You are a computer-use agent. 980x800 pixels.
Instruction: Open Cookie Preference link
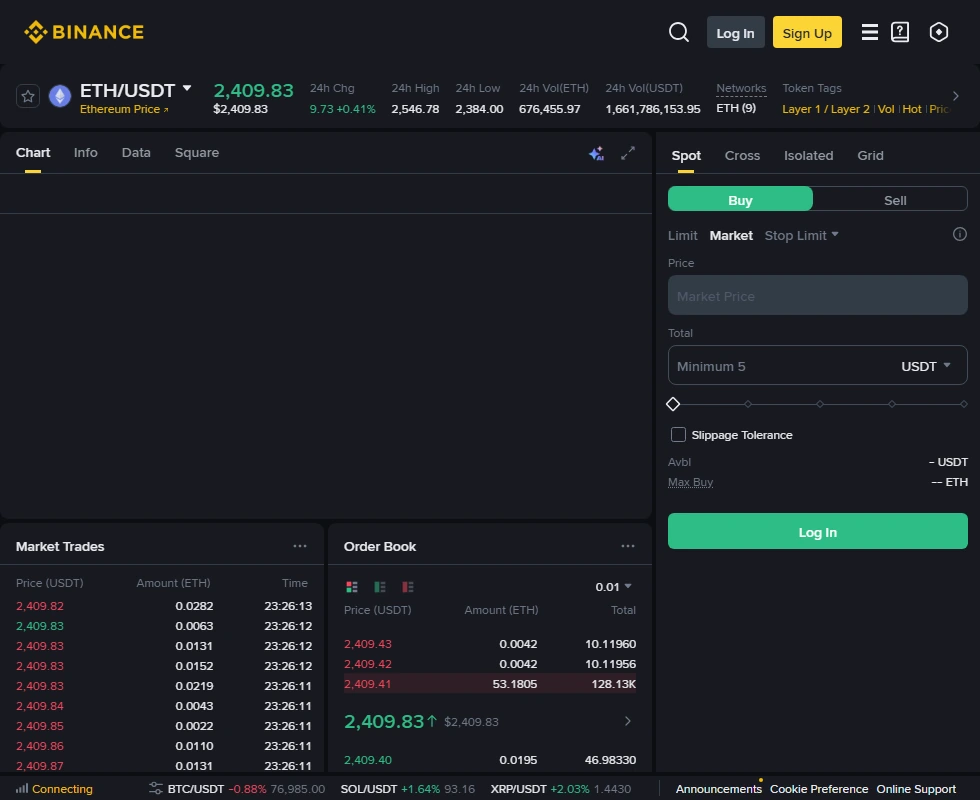[x=819, y=789]
